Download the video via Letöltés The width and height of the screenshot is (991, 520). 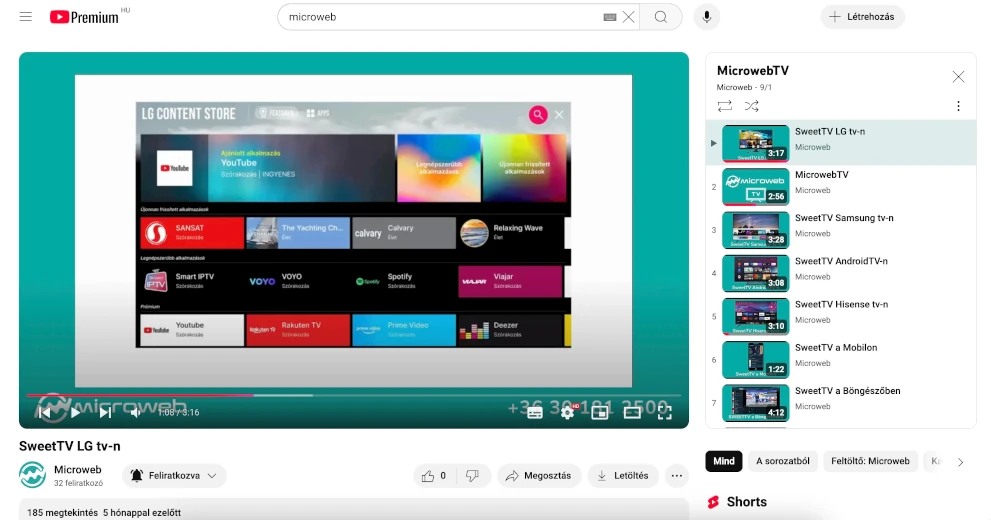[x=623, y=476]
